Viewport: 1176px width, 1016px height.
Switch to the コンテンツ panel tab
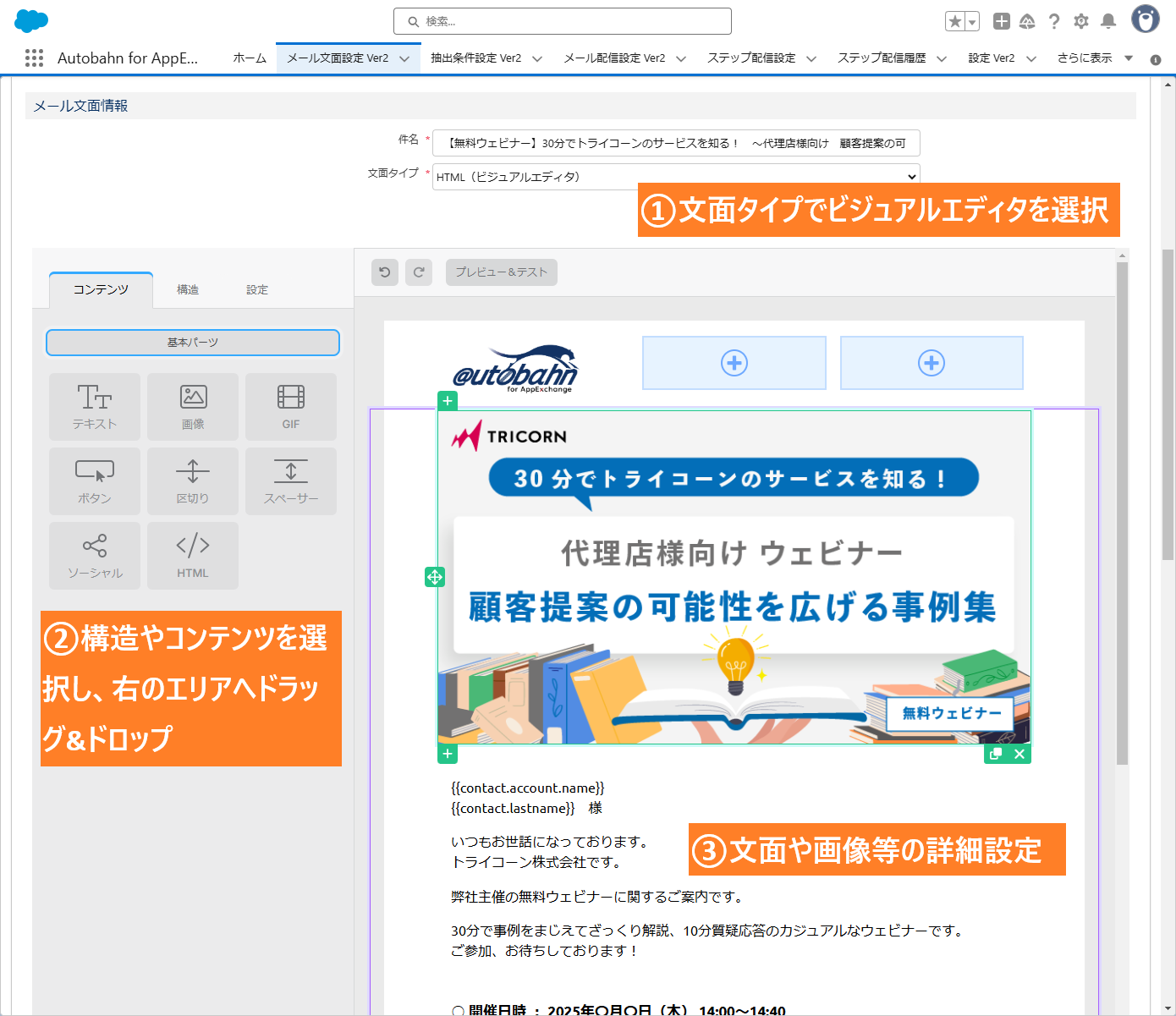[x=101, y=289]
